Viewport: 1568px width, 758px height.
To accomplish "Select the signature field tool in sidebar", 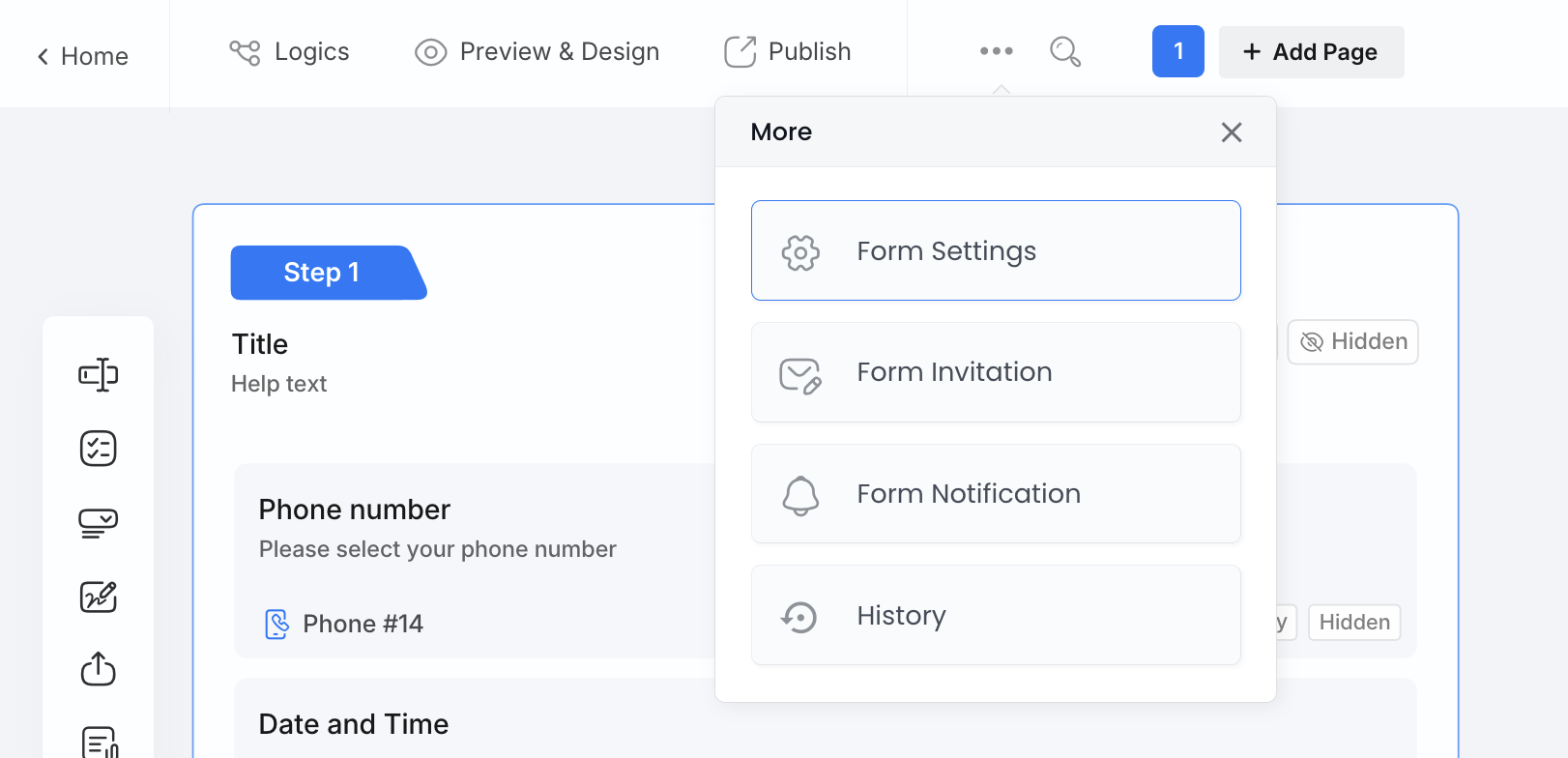I will pos(98,597).
